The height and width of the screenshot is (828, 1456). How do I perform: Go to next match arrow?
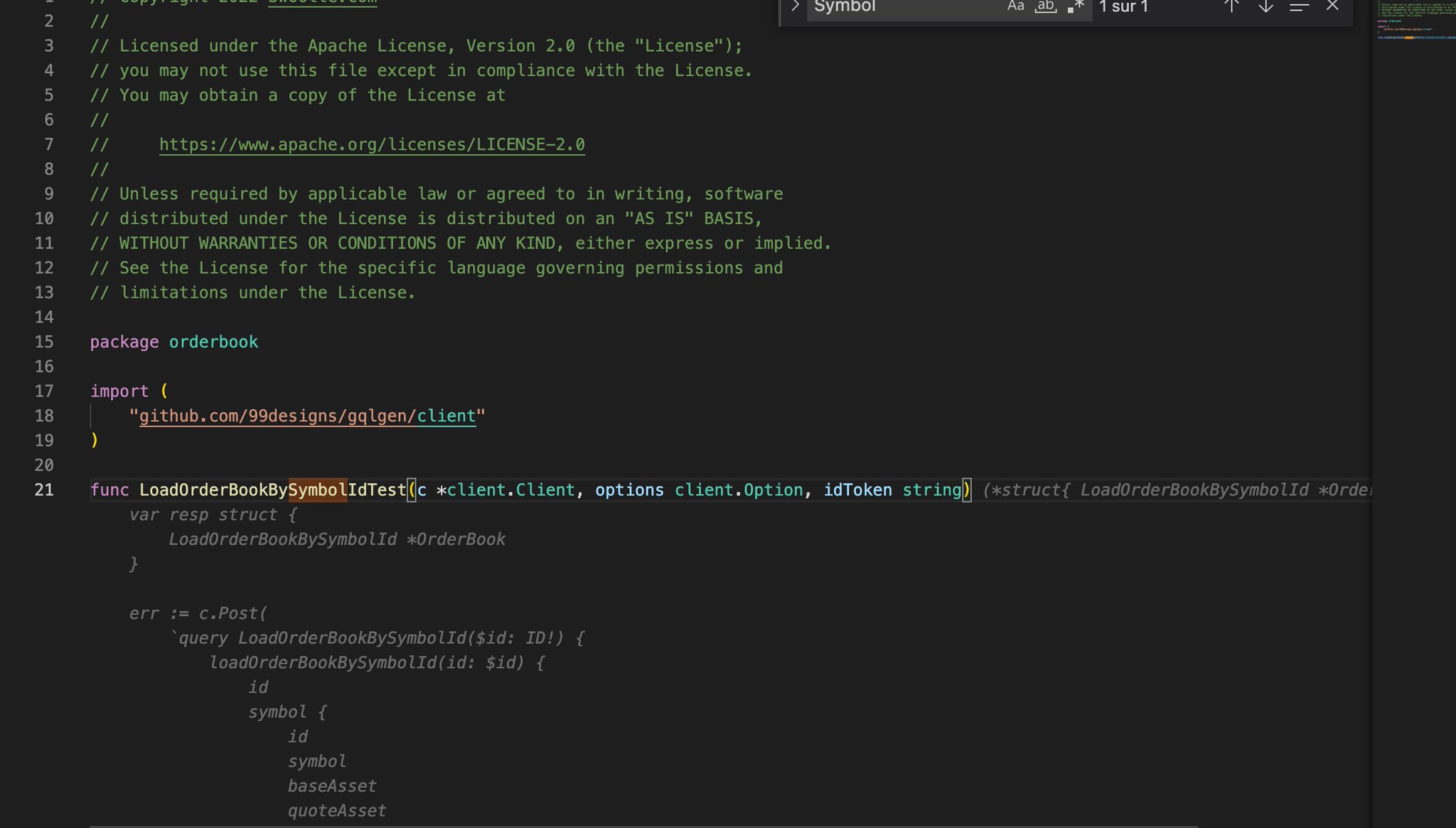pos(1265,6)
